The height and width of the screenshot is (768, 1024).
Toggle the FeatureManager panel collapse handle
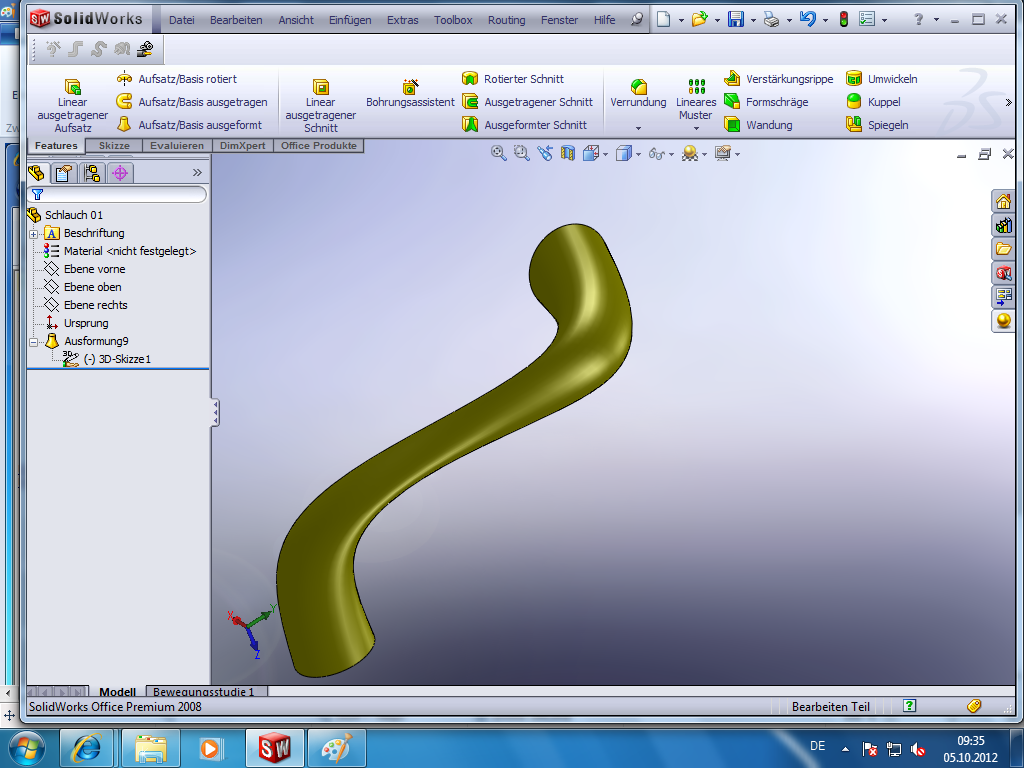(x=215, y=413)
